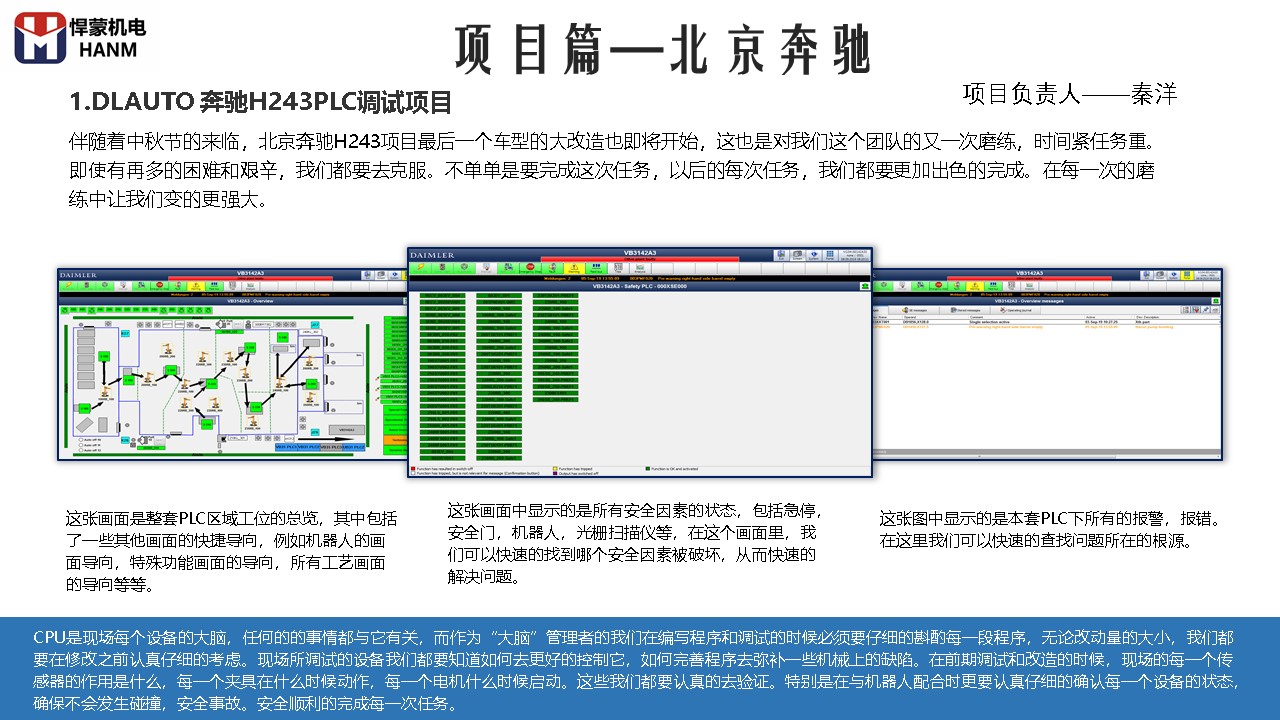Open Analysis icon in Safety PLC screenshot toolbar
The image size is (1280, 720).
(640, 268)
